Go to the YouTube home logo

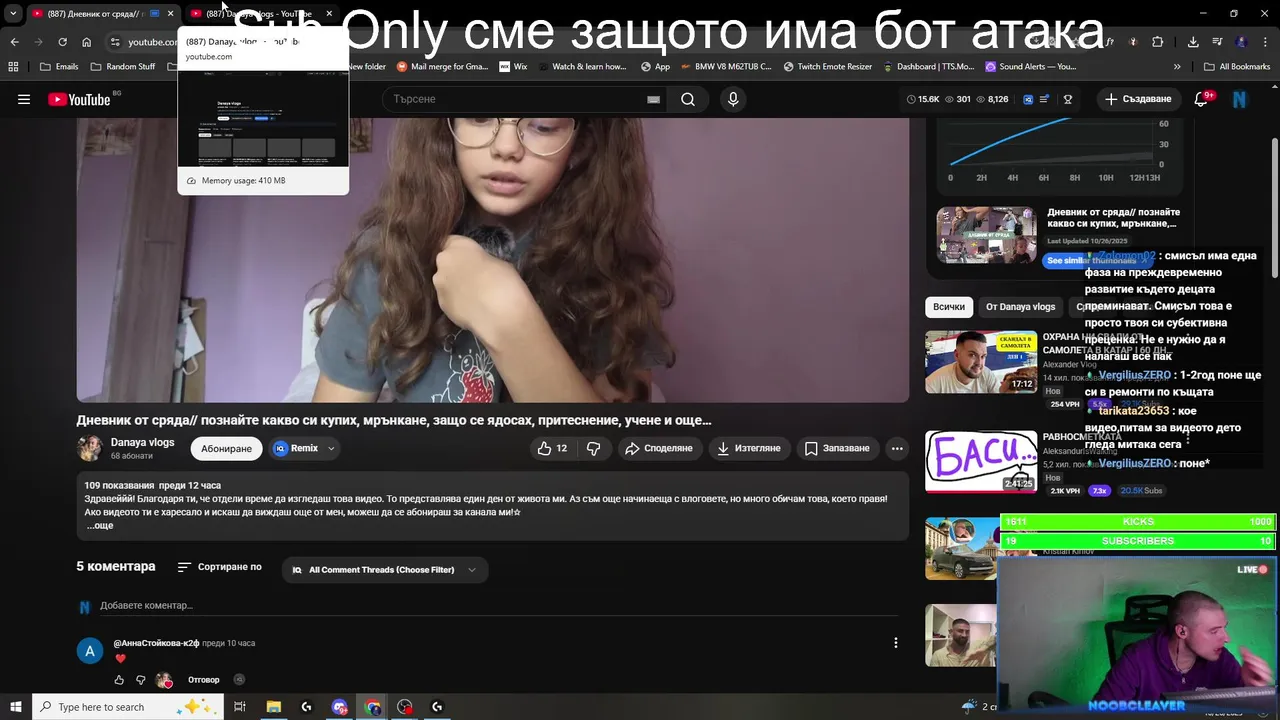point(79,99)
